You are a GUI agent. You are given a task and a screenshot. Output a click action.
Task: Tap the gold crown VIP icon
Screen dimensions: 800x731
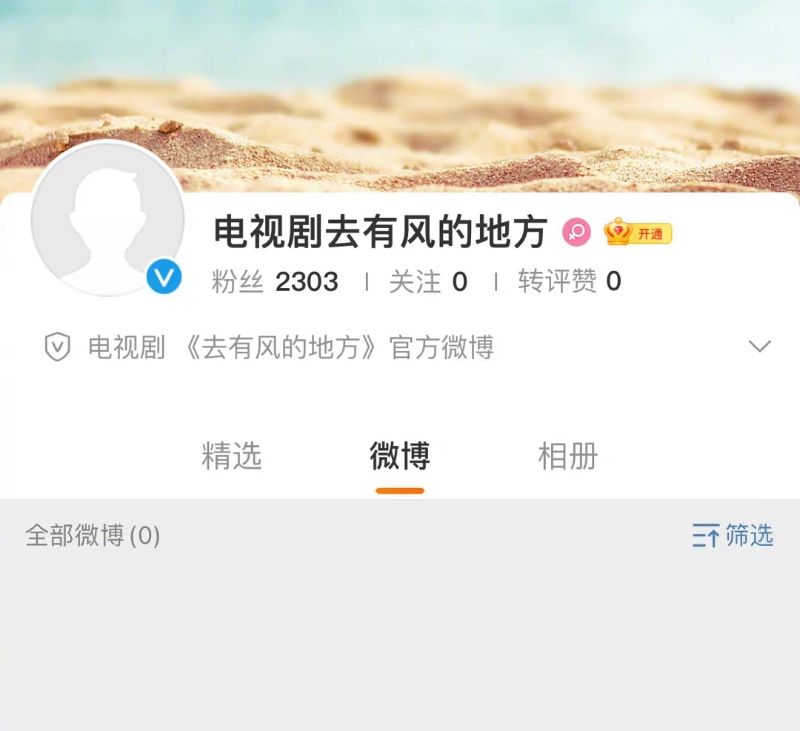click(x=618, y=232)
